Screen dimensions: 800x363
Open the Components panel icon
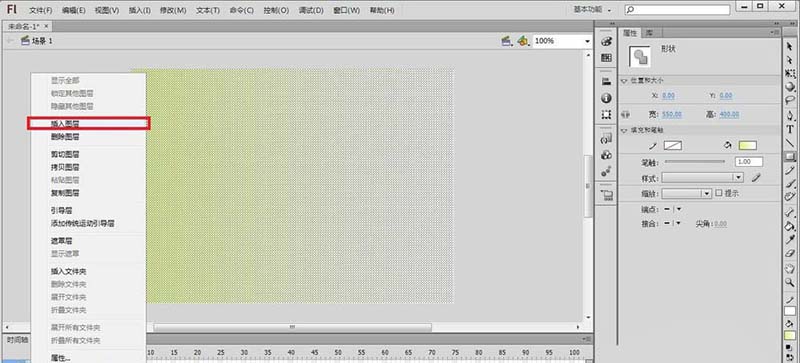pyautogui.click(x=607, y=155)
